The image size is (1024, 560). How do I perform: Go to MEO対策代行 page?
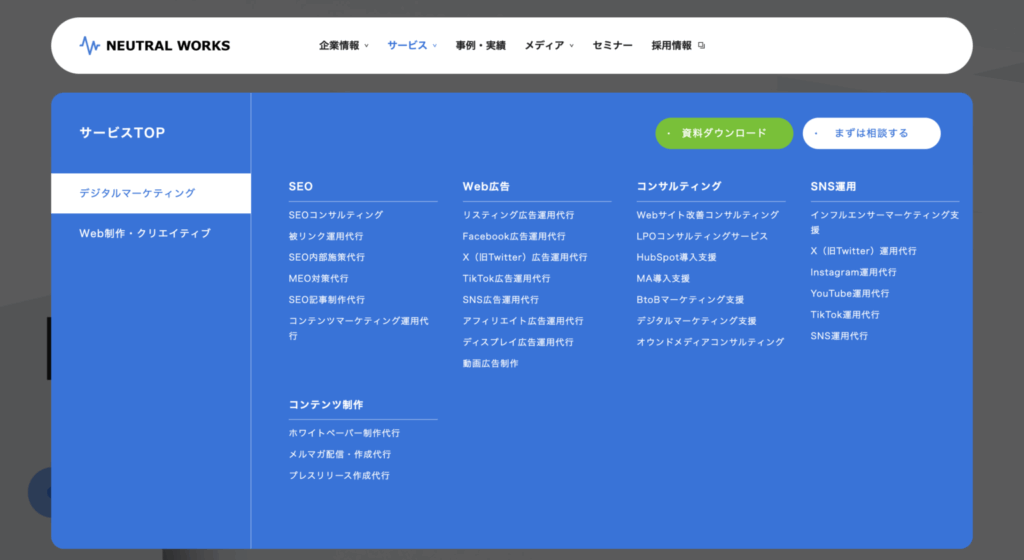(x=318, y=278)
